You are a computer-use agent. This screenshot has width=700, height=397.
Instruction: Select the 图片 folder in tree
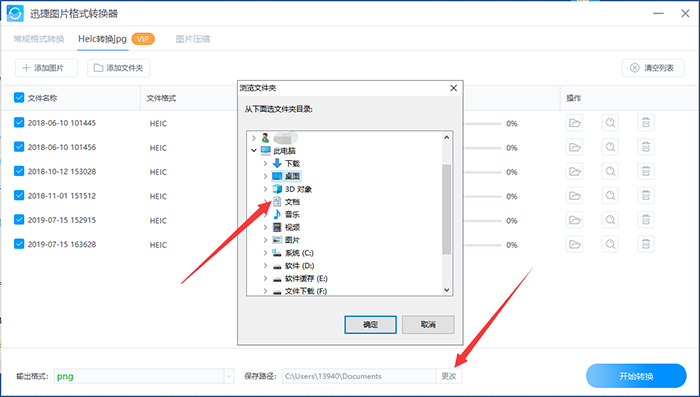(x=286, y=240)
